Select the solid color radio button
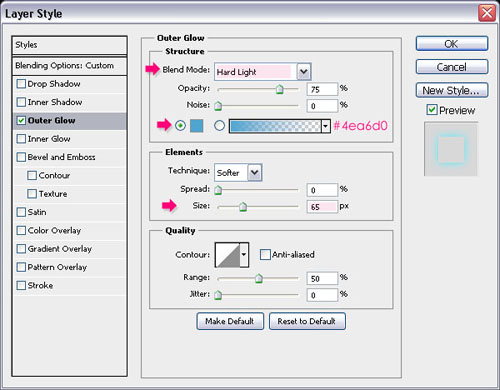The image size is (500, 390). (x=180, y=126)
